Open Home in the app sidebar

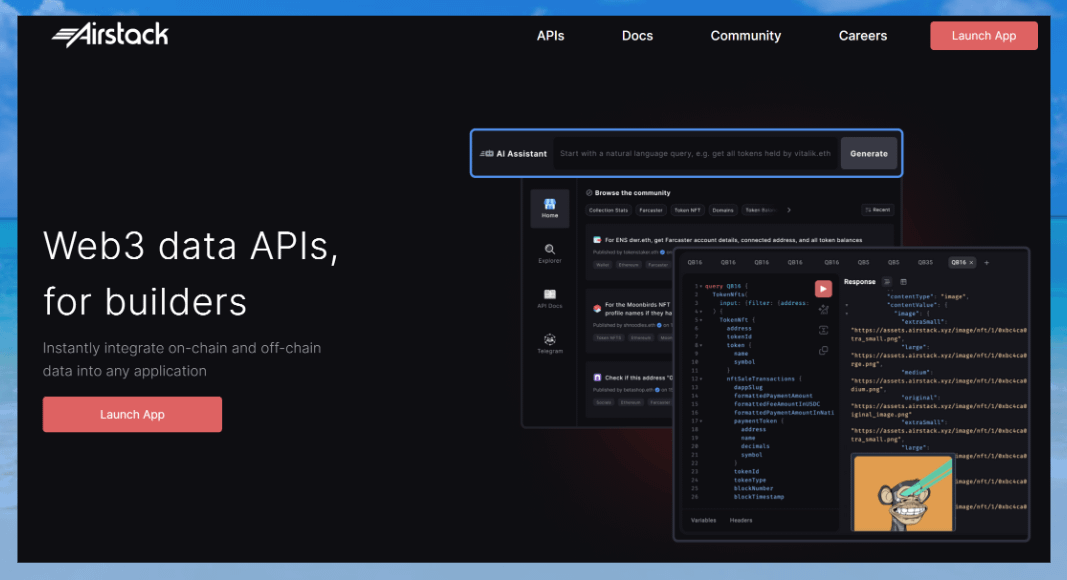click(549, 208)
